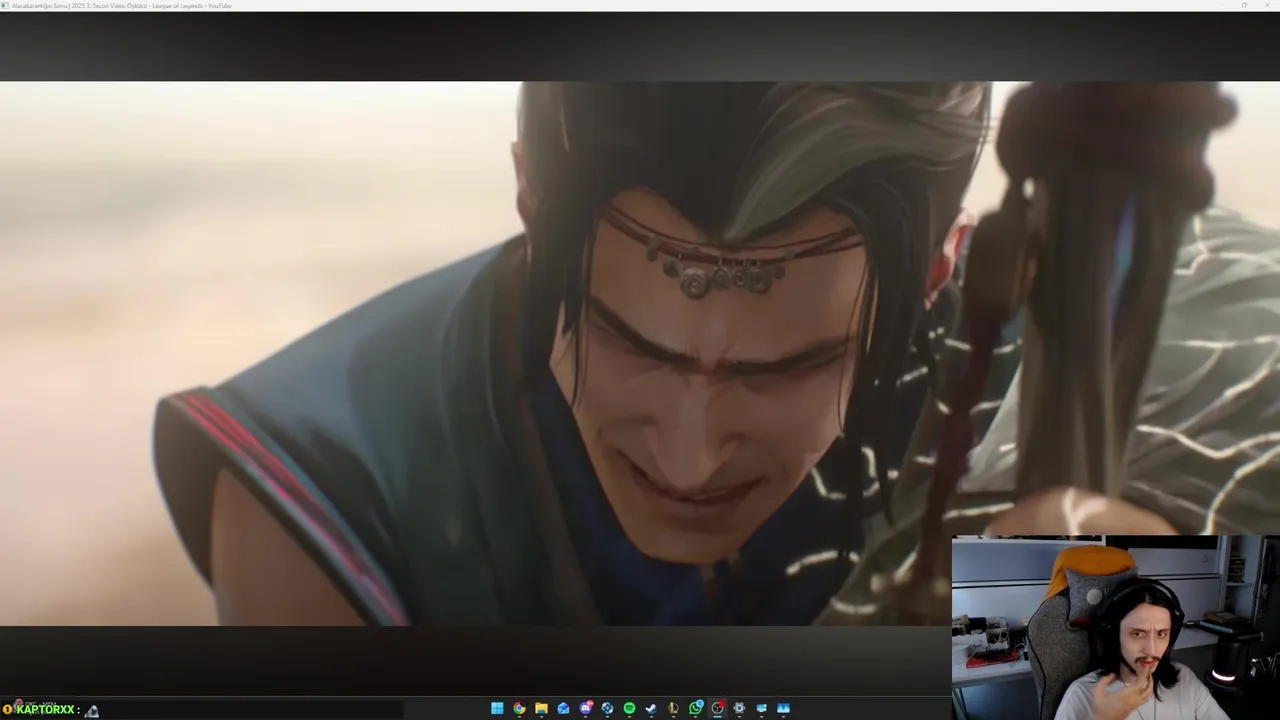
Task: Open the monitor app taskbar icon
Action: [761, 708]
